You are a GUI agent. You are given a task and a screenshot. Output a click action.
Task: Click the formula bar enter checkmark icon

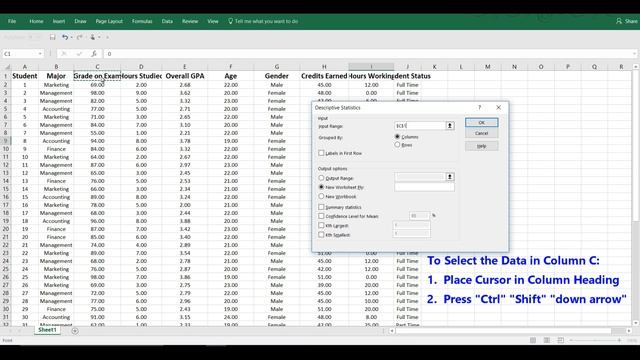(79, 53)
